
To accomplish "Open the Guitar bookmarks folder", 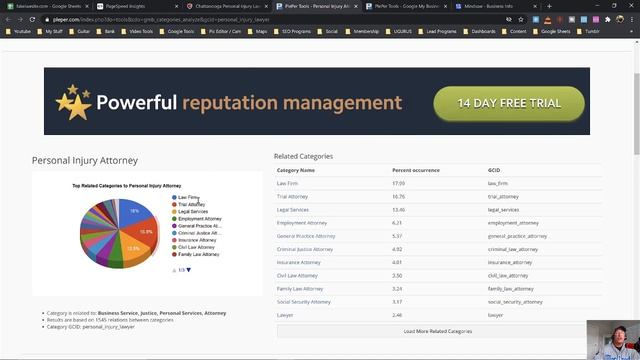I will (x=80, y=31).
